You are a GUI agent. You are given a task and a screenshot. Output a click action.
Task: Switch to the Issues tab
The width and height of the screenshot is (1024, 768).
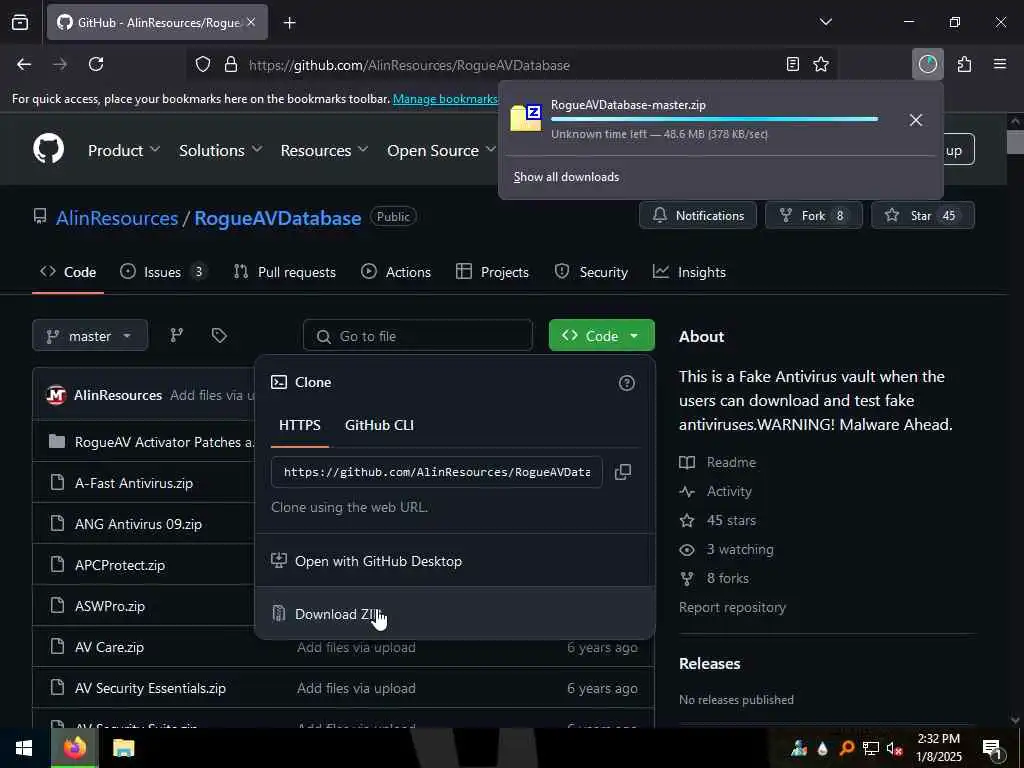coord(163,272)
